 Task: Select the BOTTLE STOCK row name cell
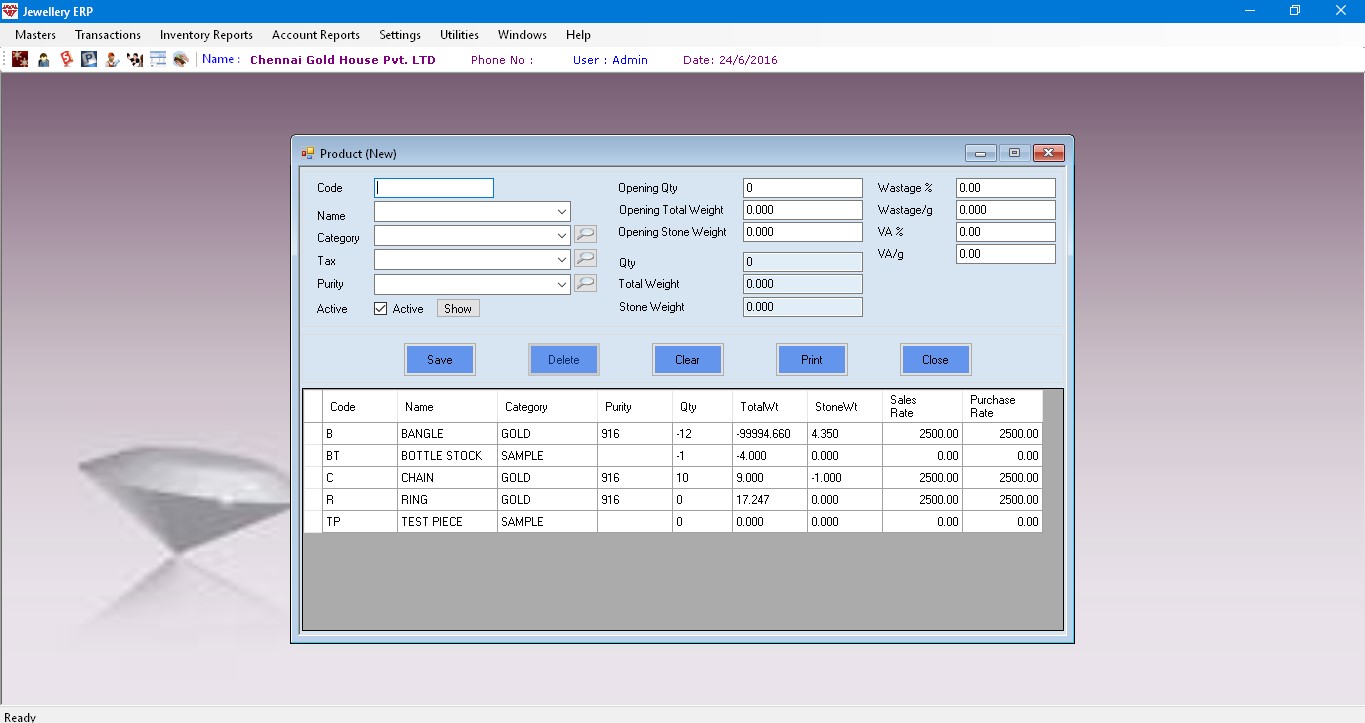pyautogui.click(x=447, y=456)
